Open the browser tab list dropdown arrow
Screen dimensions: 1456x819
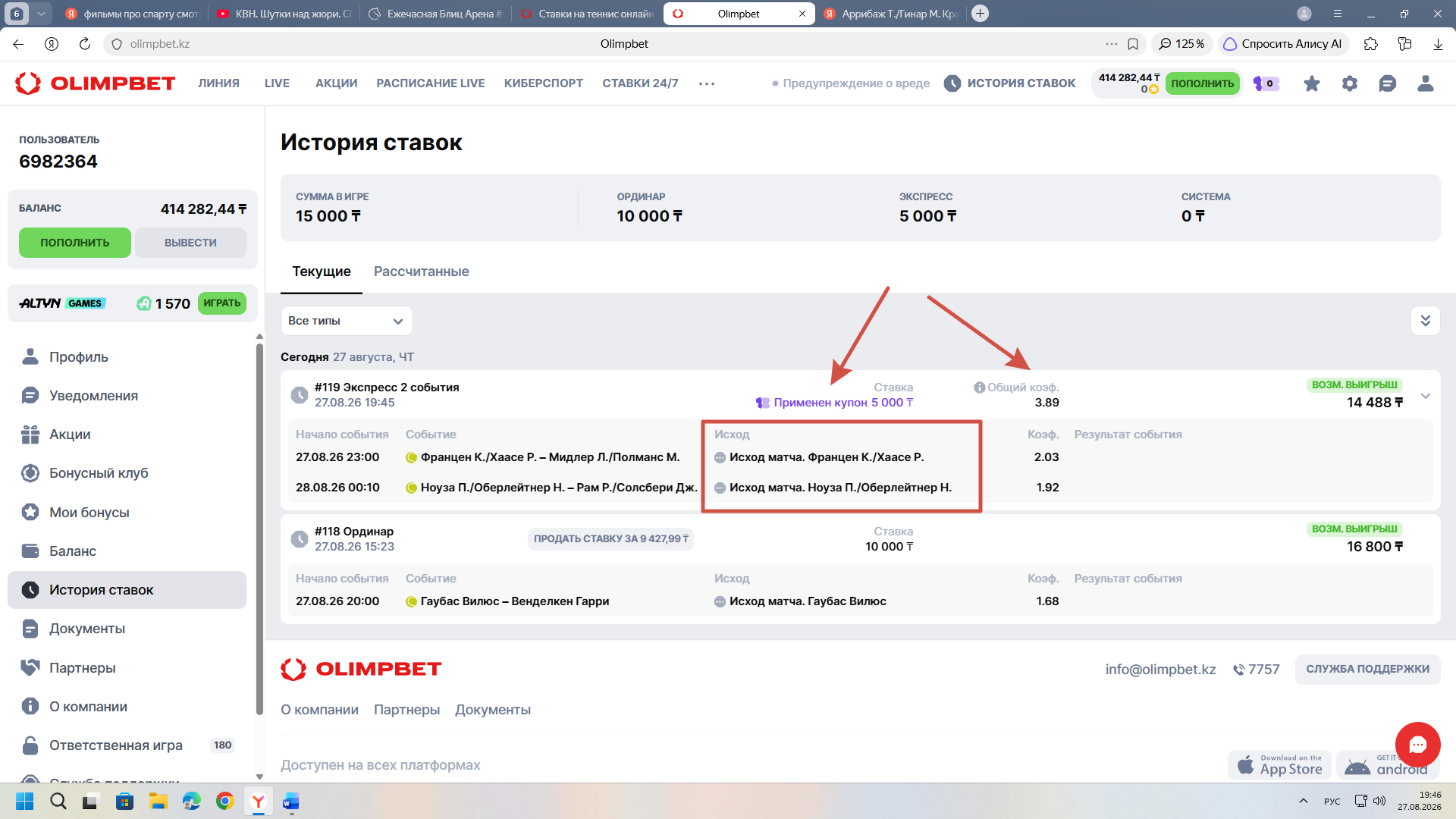[42, 14]
